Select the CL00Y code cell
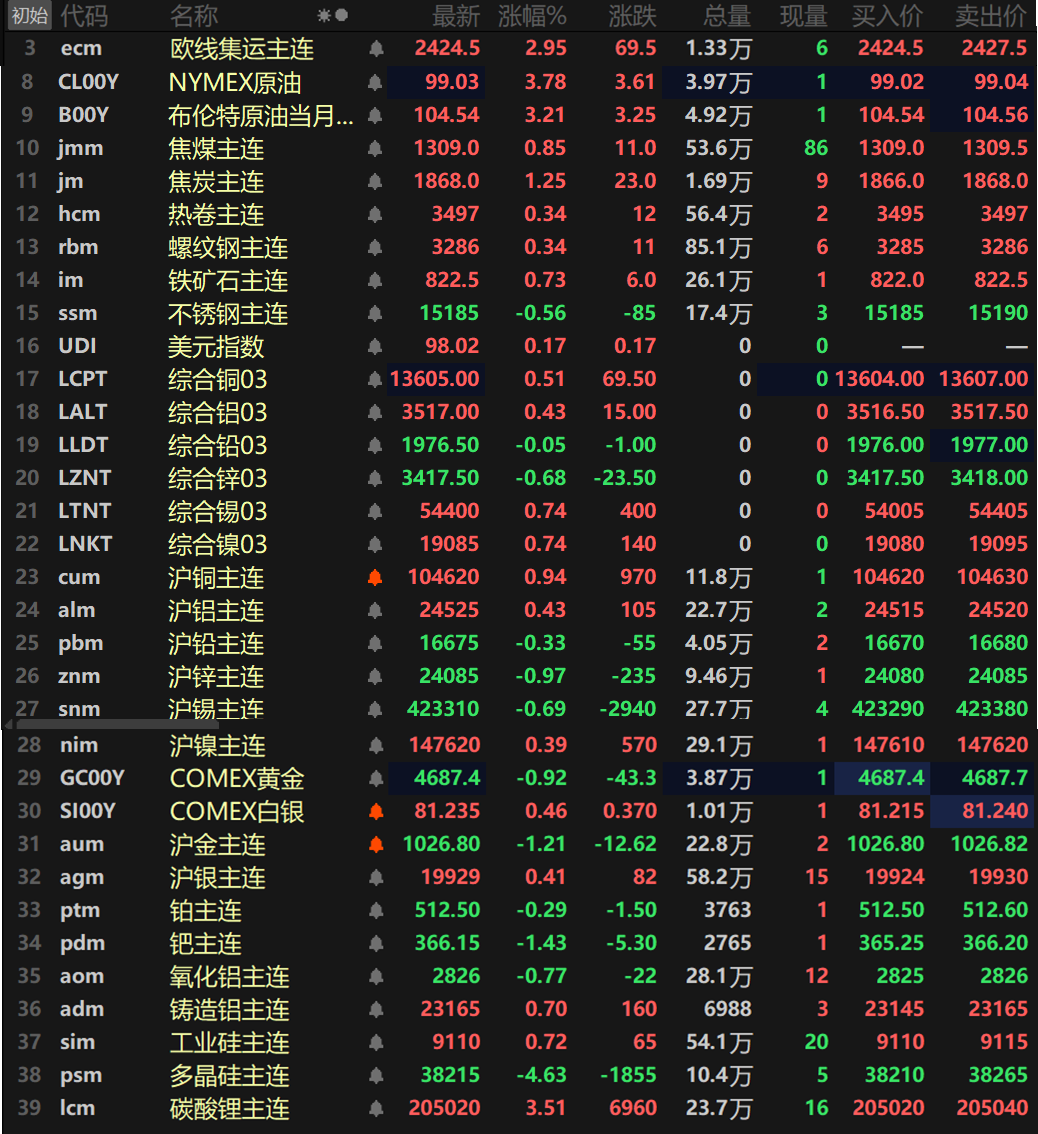The height and width of the screenshot is (1134, 1038). 88,82
